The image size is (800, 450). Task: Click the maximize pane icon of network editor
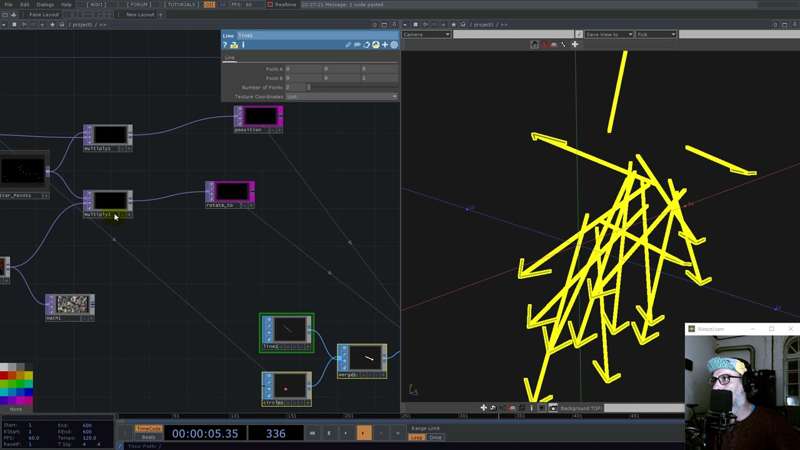pyautogui.click(x=384, y=24)
